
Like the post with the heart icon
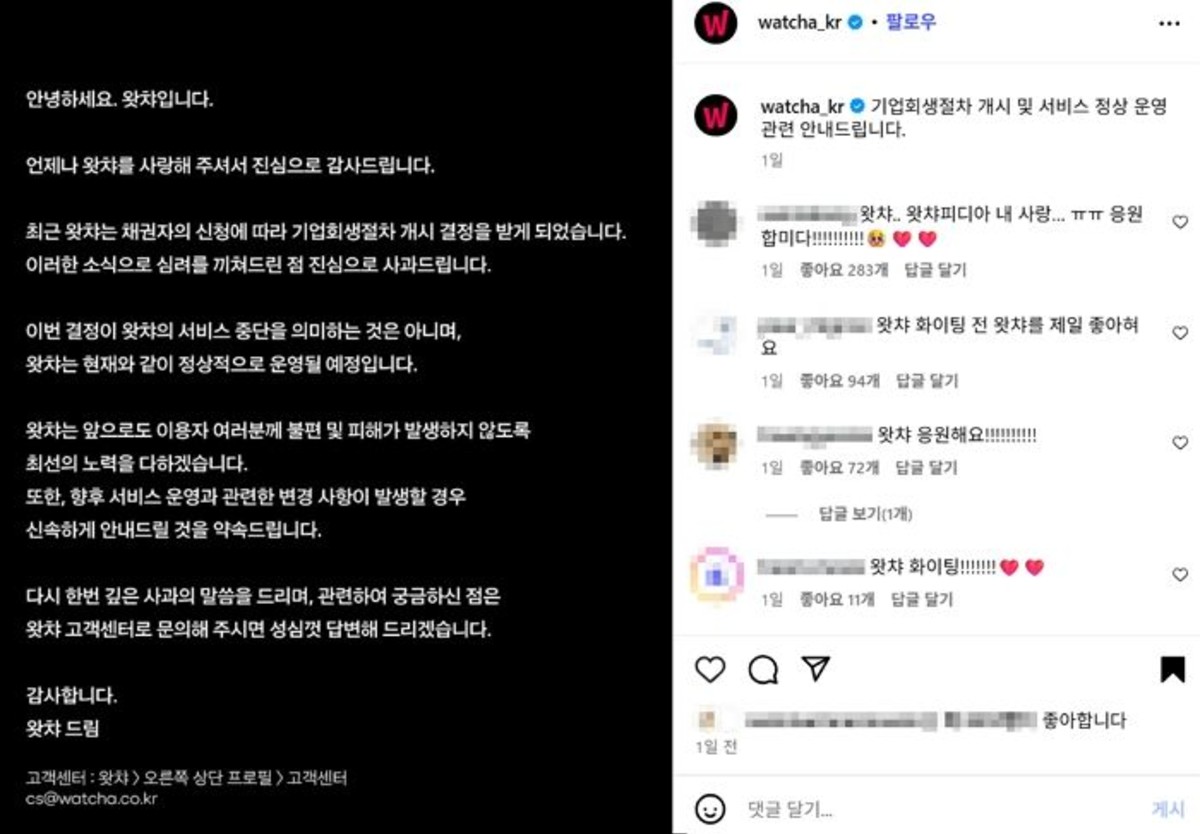pyautogui.click(x=710, y=669)
